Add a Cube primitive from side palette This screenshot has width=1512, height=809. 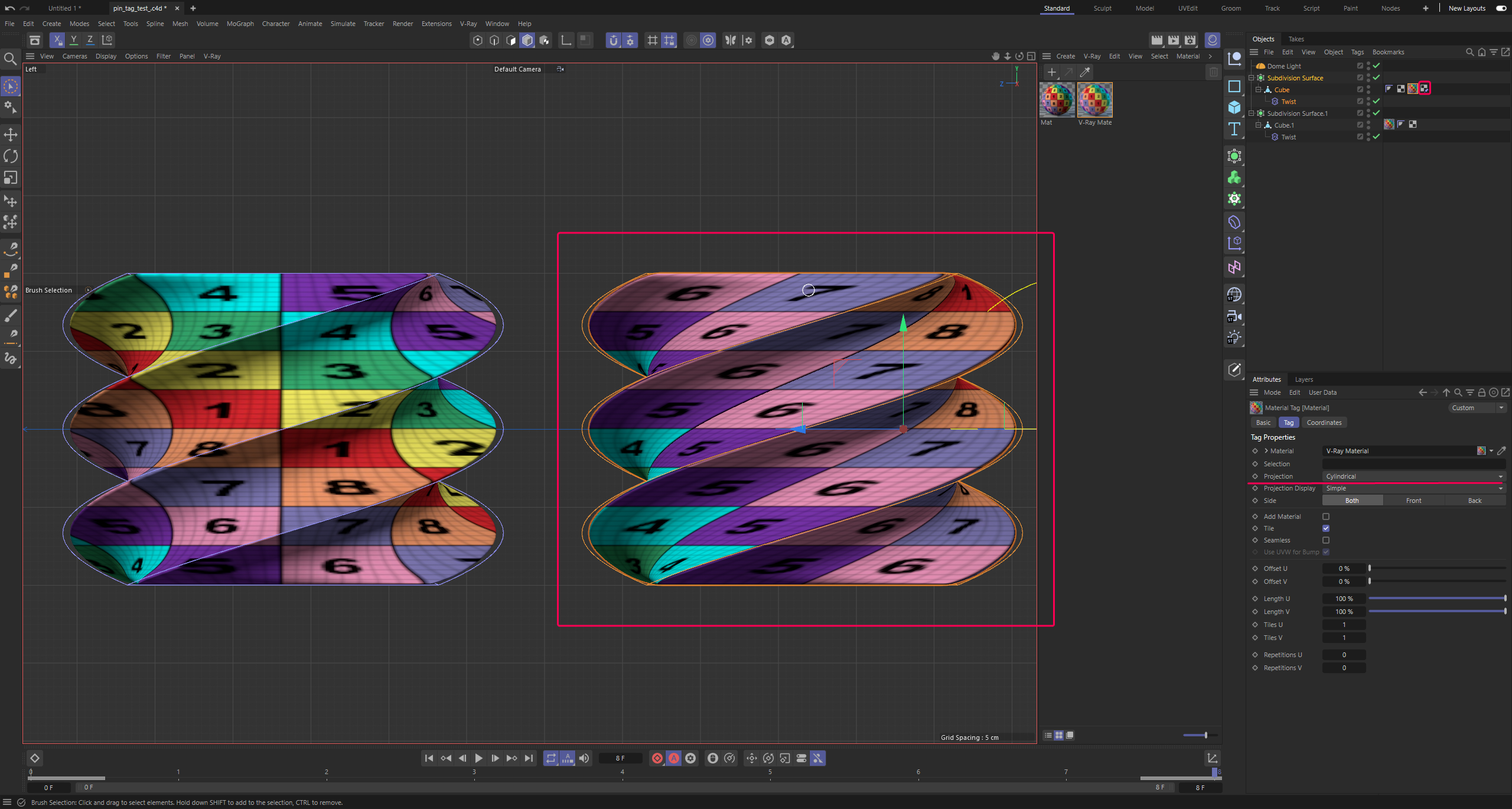point(1234,108)
